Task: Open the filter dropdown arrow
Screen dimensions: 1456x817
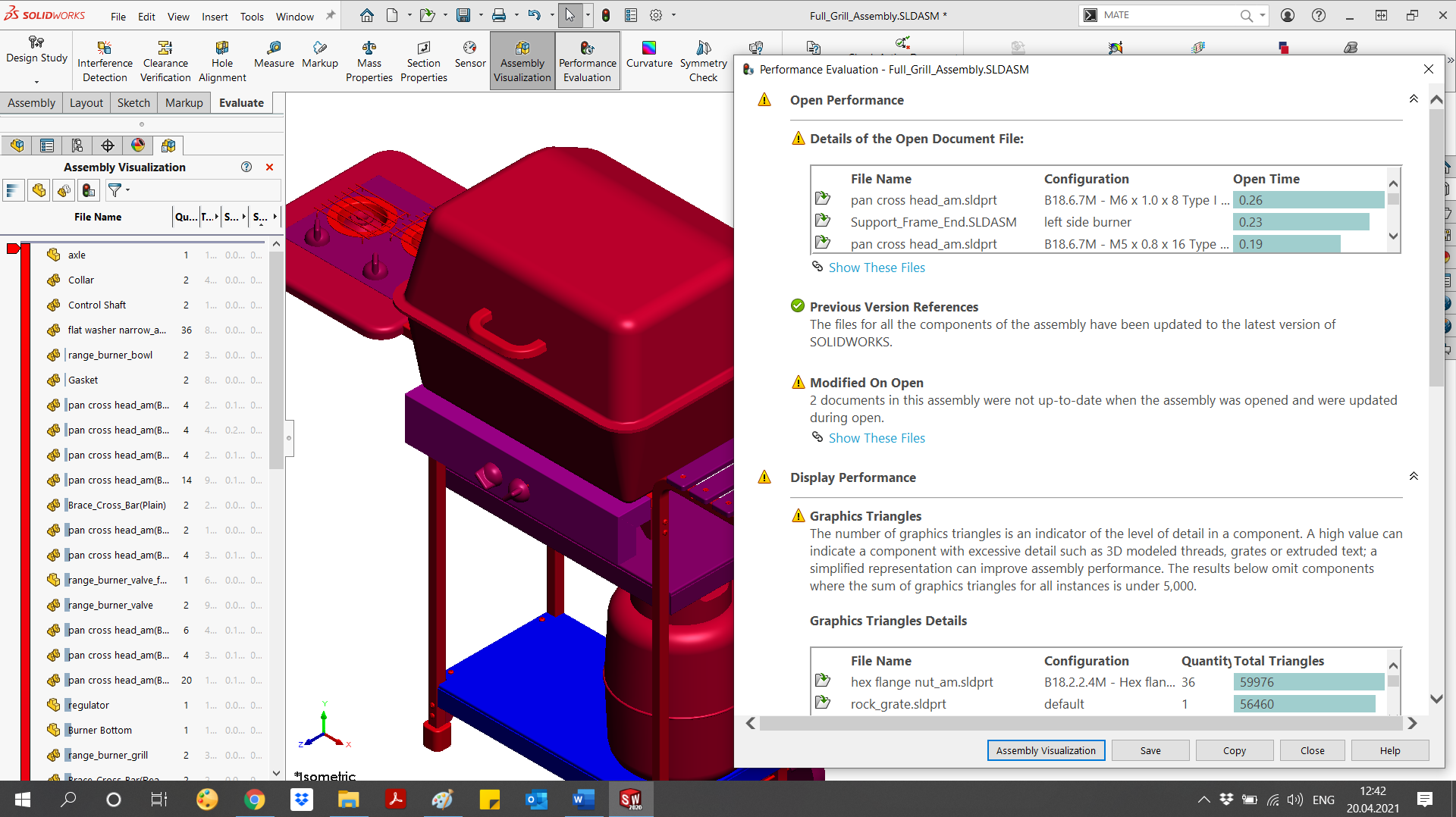Action: 127,190
